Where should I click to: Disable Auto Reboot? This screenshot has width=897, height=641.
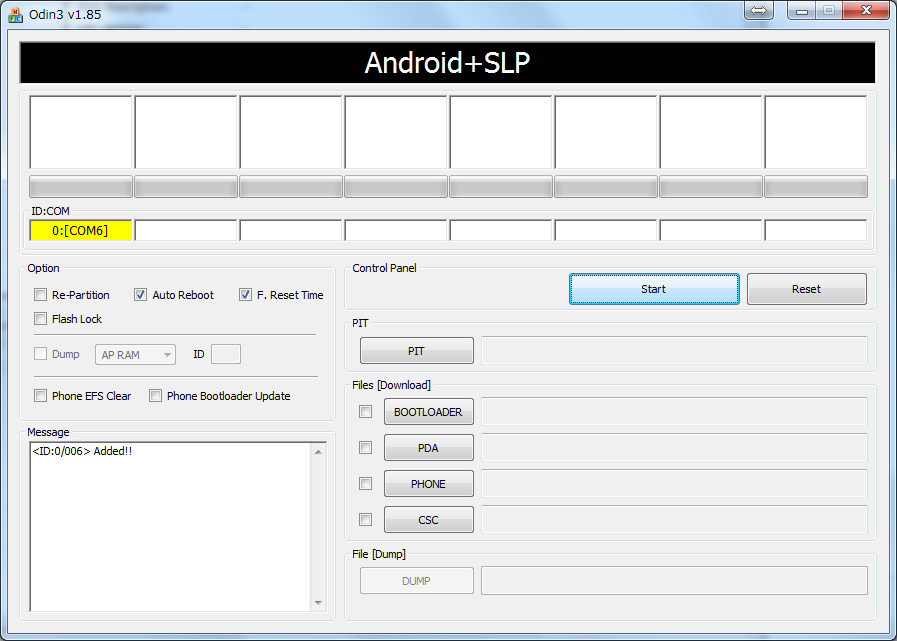[141, 294]
